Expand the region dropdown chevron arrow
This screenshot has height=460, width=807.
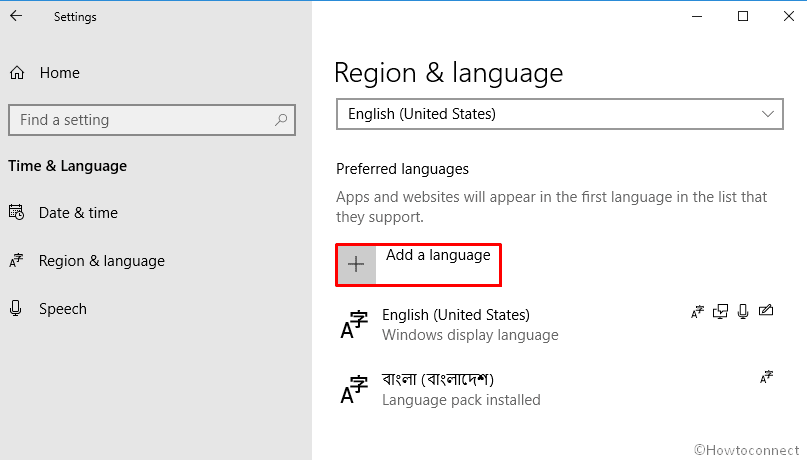pyautogui.click(x=768, y=114)
